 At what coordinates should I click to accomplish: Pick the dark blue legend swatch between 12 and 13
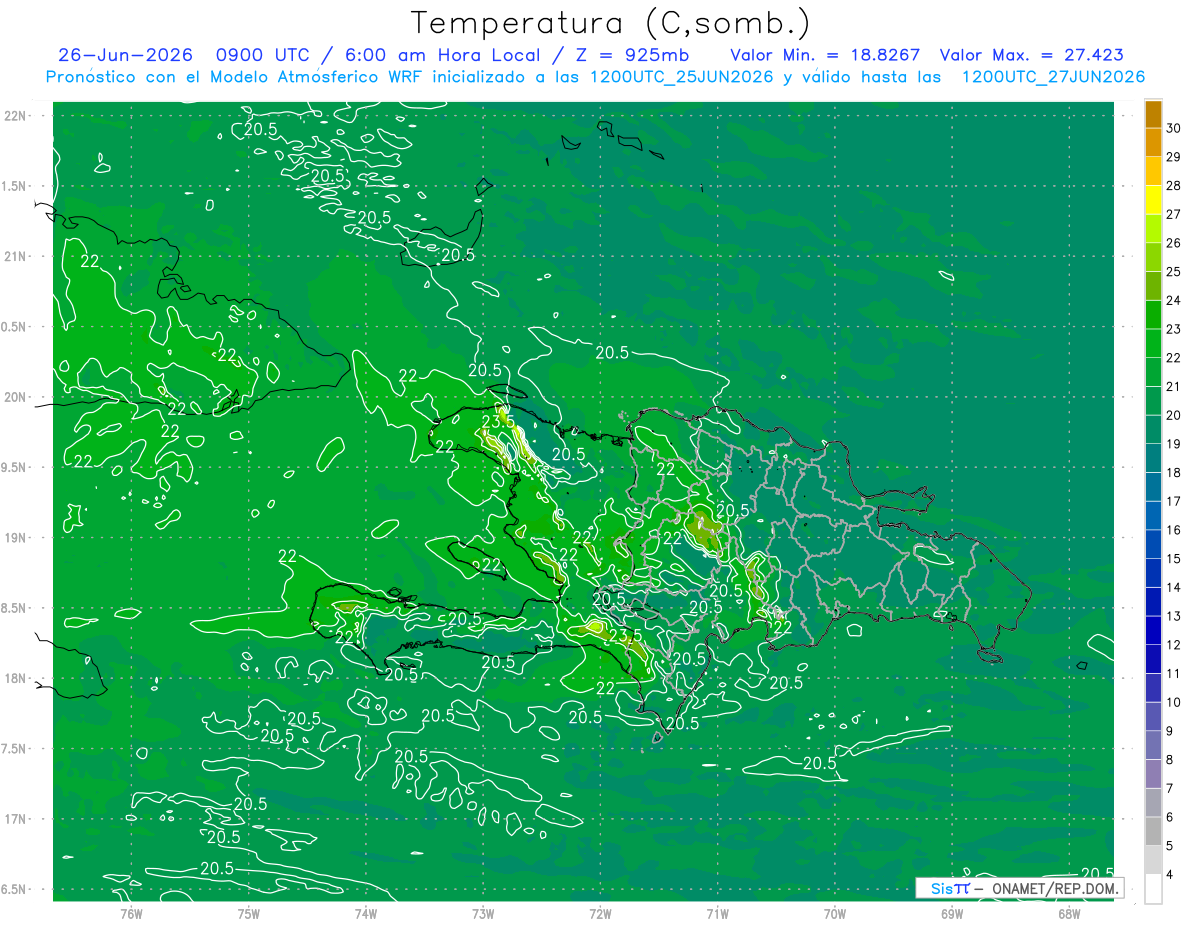click(1153, 630)
